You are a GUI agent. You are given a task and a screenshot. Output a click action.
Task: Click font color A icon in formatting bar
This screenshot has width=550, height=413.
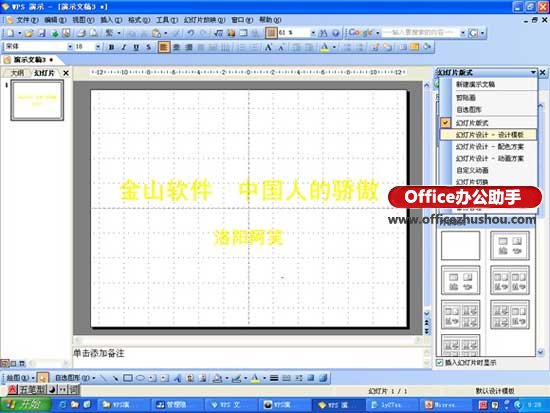325,47
